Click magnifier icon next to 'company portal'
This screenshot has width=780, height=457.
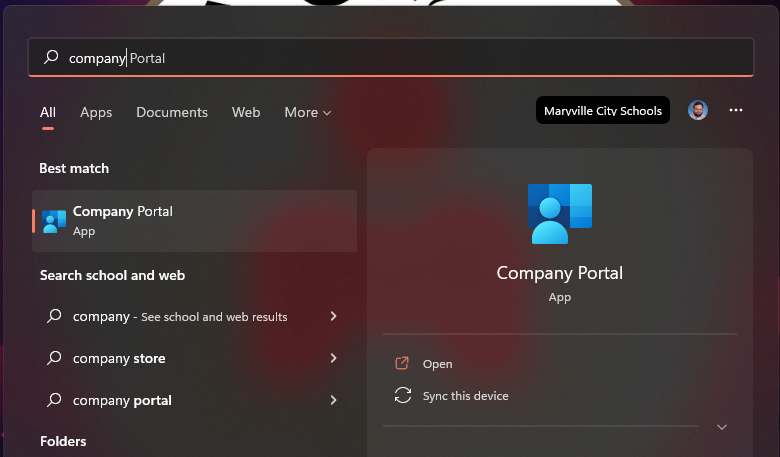click(54, 399)
